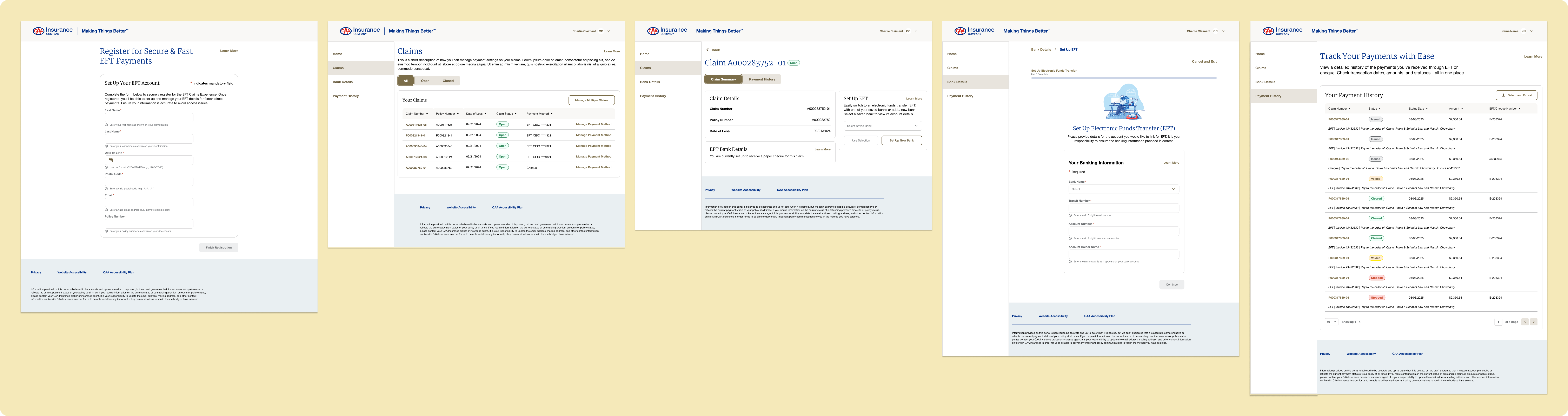Click the Bank Details breadcrumb link
The height and width of the screenshot is (416, 1568).
[1041, 49]
